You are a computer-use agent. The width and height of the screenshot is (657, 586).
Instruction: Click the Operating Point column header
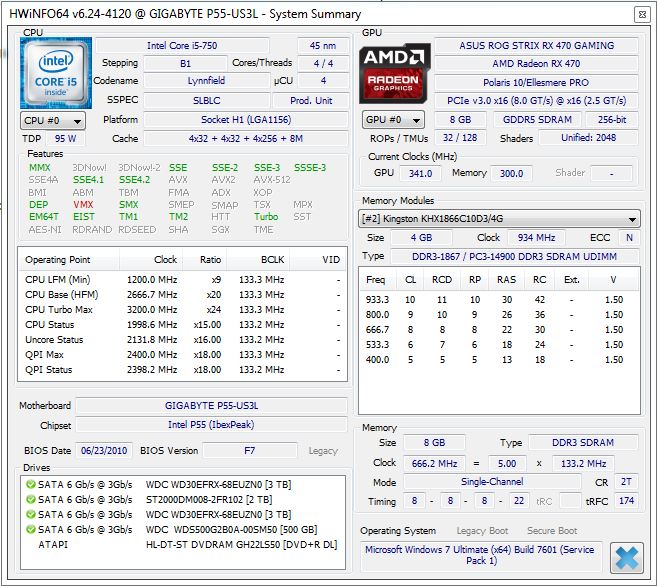(69, 260)
